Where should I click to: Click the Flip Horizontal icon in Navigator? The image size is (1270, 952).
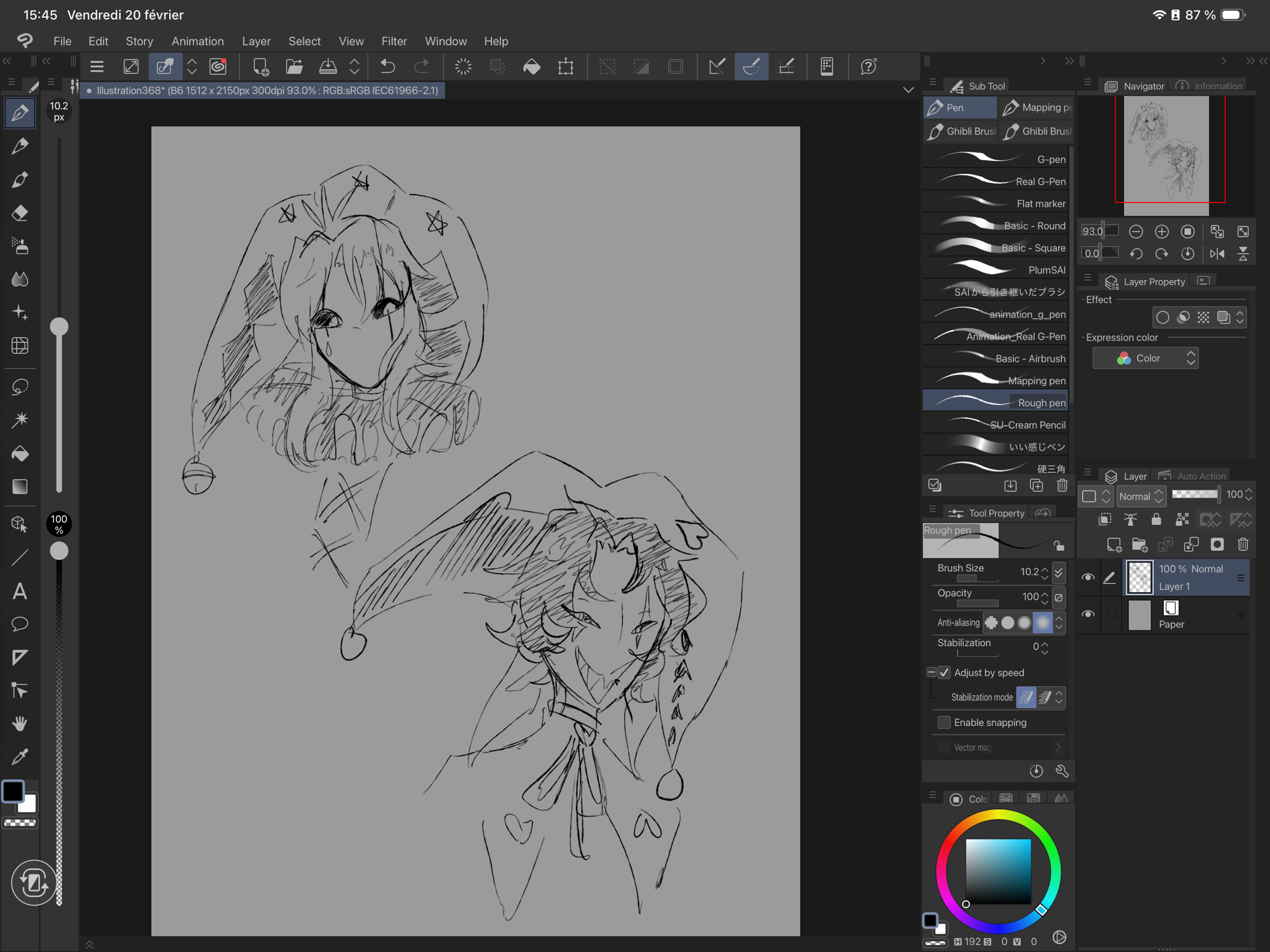coord(1217,254)
